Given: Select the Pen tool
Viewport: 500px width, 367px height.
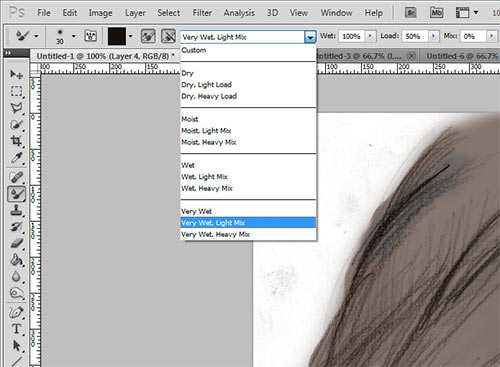Looking at the screenshot, I should [16, 312].
